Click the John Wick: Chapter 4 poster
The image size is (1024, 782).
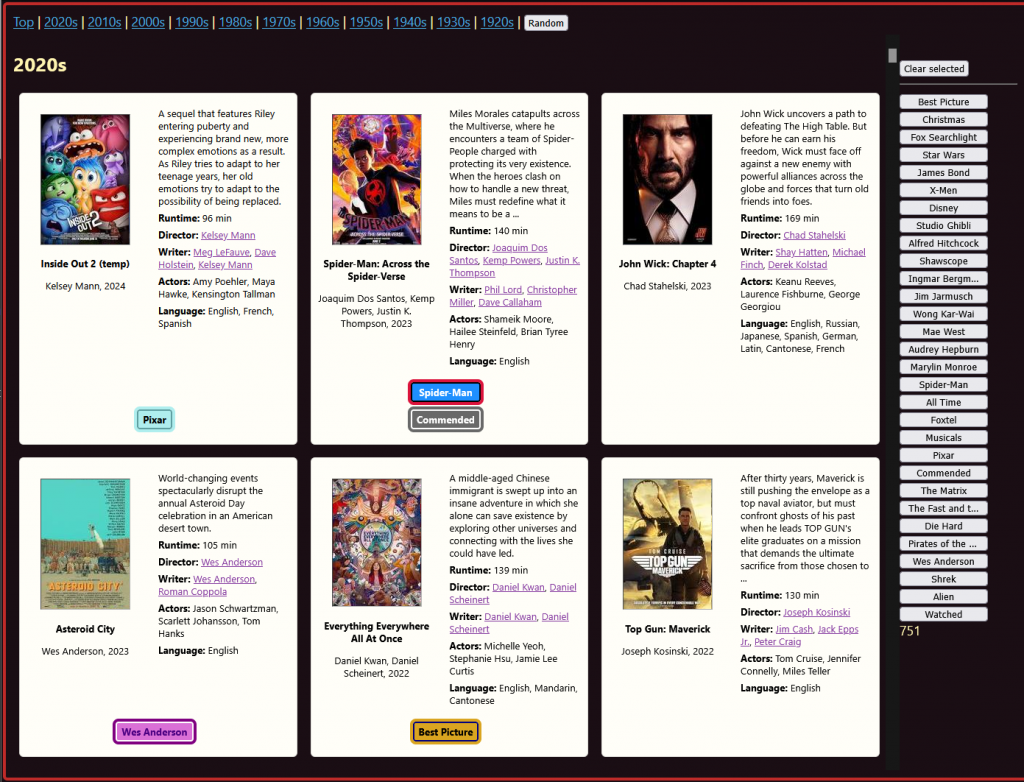[x=667, y=179]
